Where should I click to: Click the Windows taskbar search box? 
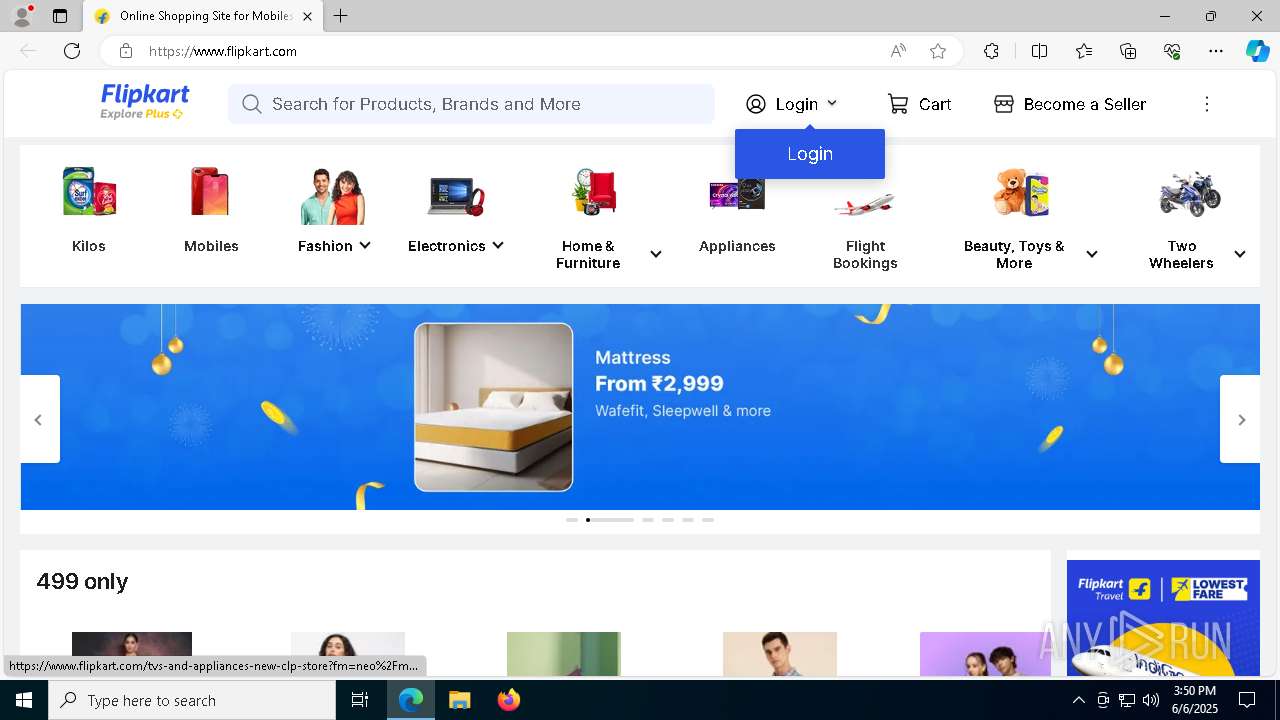pos(192,700)
